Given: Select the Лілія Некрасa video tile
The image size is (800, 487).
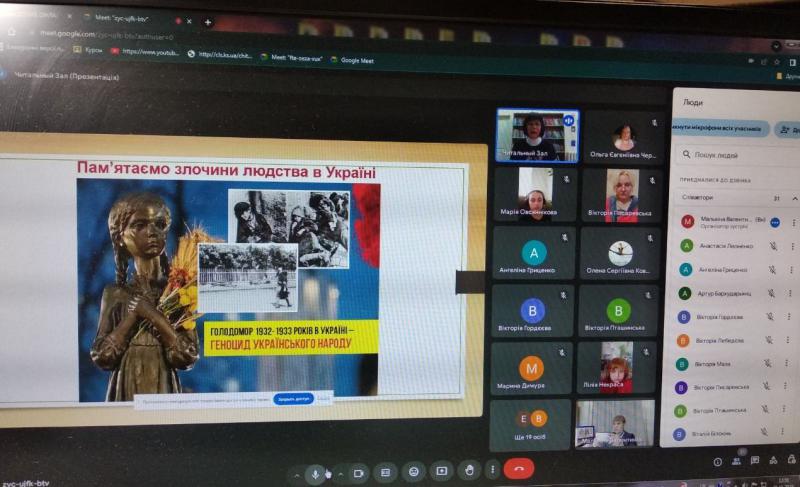Looking at the screenshot, I should 616,367.
